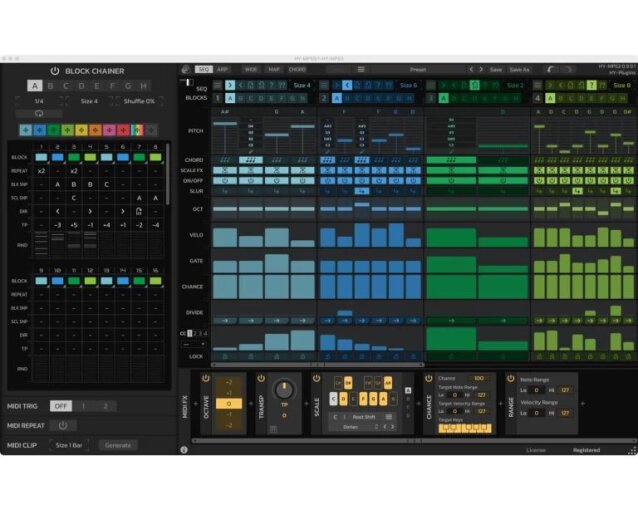
Task: Go to the previous preset arrow
Action: [471, 69]
